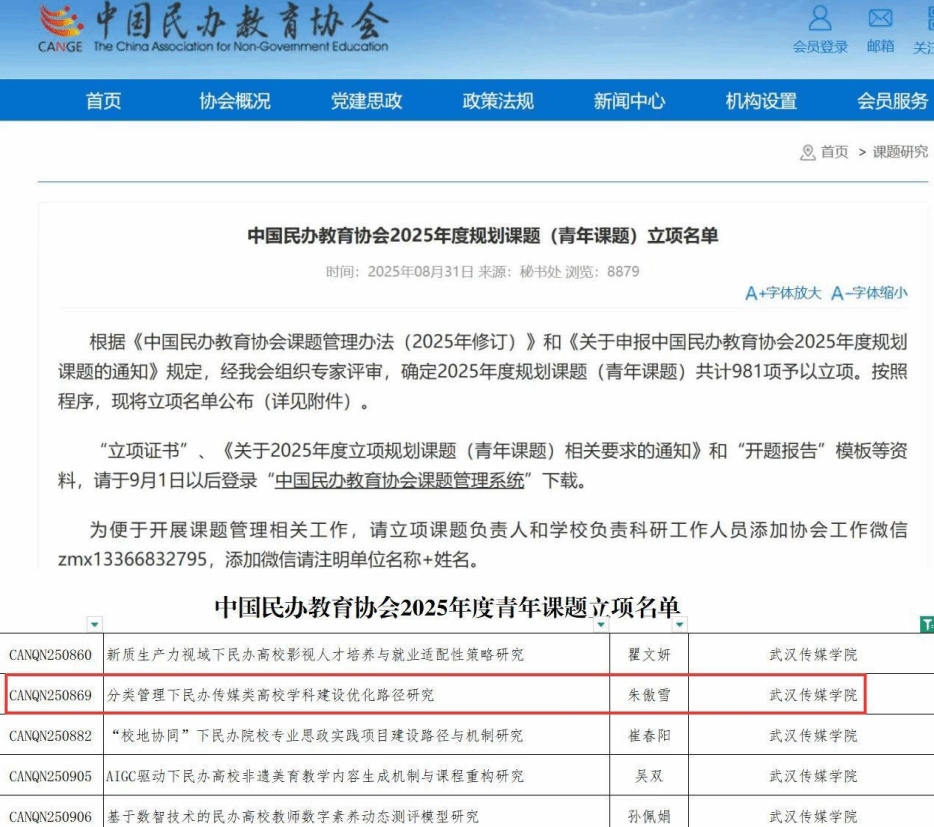Select the highlighted CANQN250869 table row

tap(435, 694)
